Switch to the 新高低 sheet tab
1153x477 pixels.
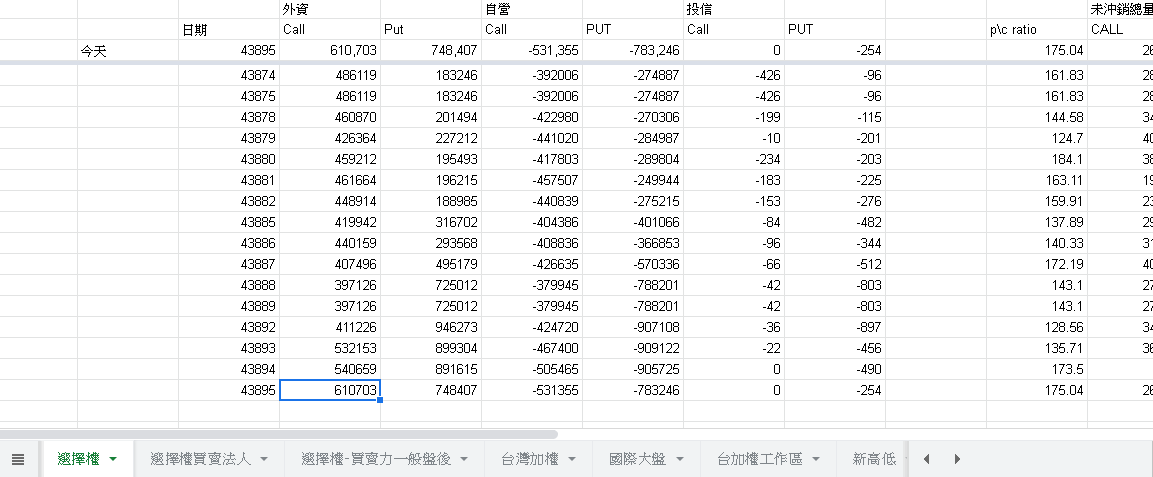coord(874,459)
